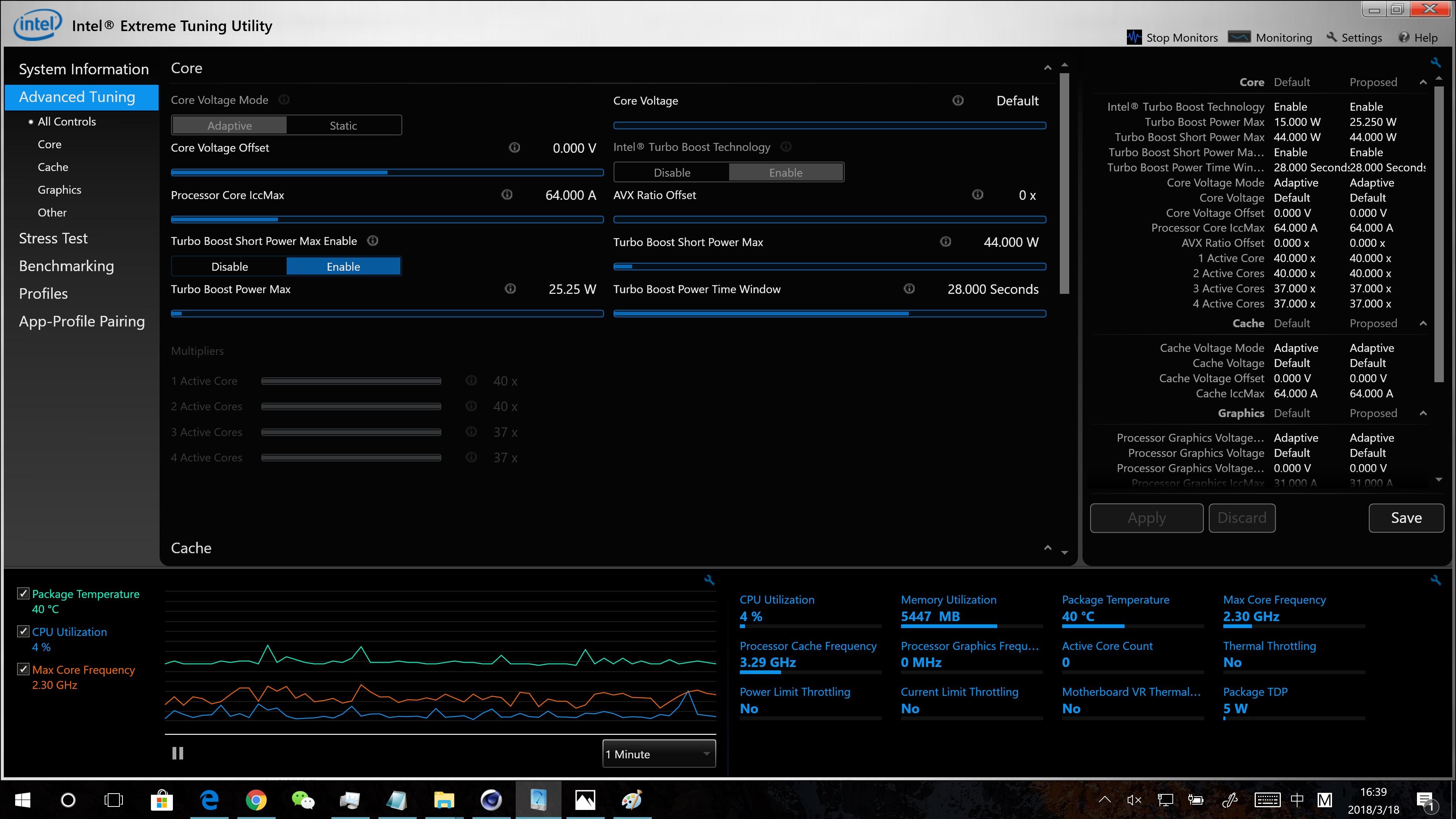Open Task View in taskbar
Screen dimensions: 1456x819
[114, 800]
